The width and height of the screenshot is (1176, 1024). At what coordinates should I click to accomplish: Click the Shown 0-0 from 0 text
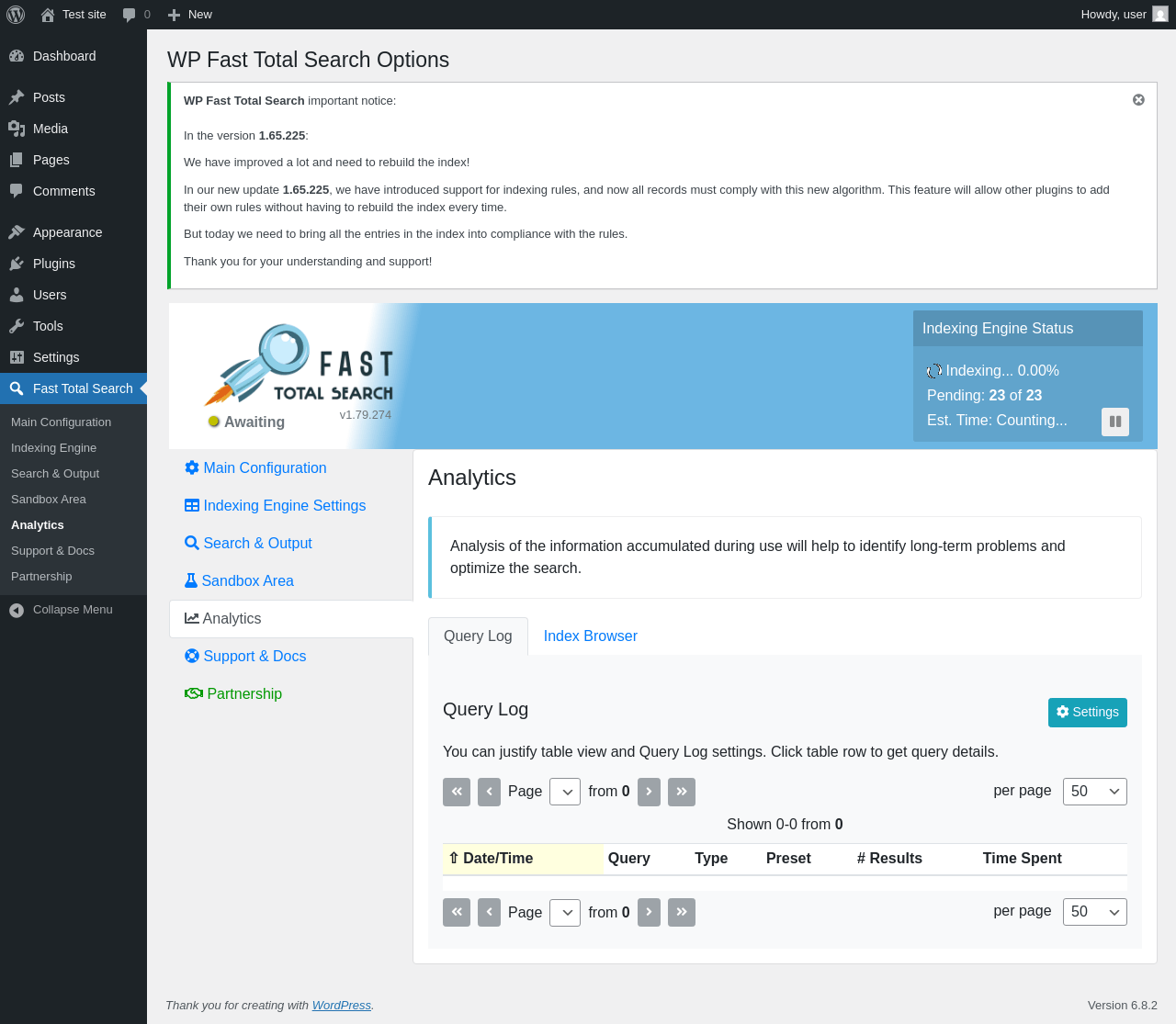pos(785,825)
